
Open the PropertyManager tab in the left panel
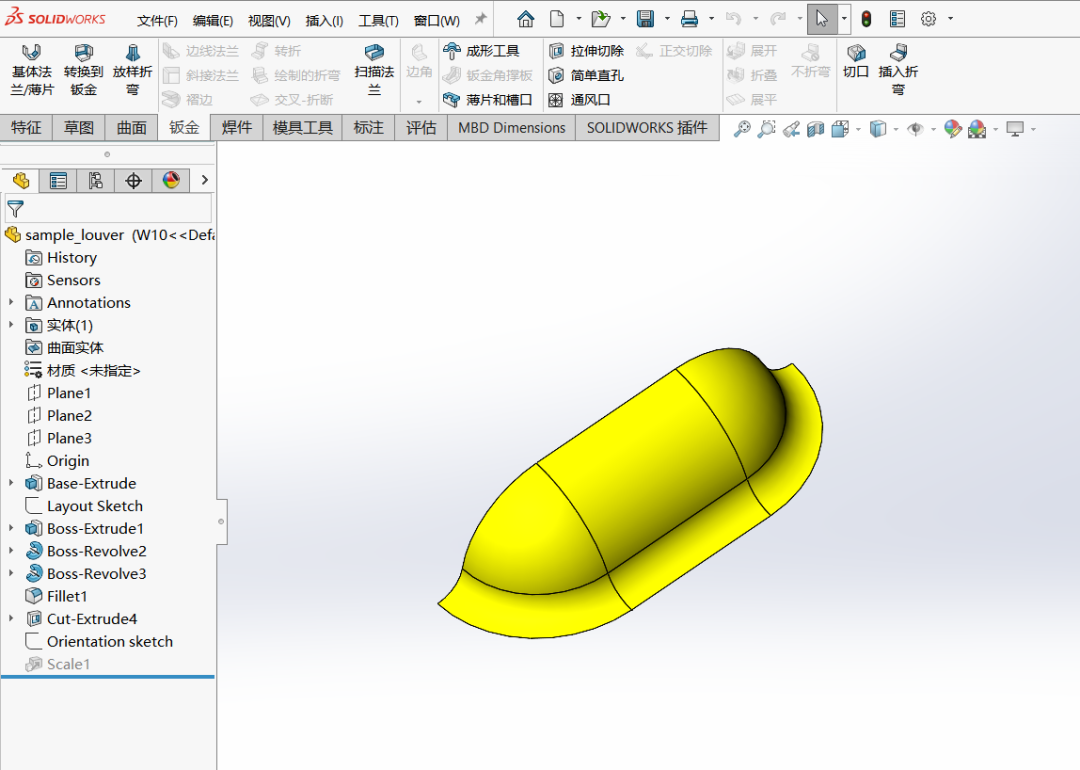point(58,180)
